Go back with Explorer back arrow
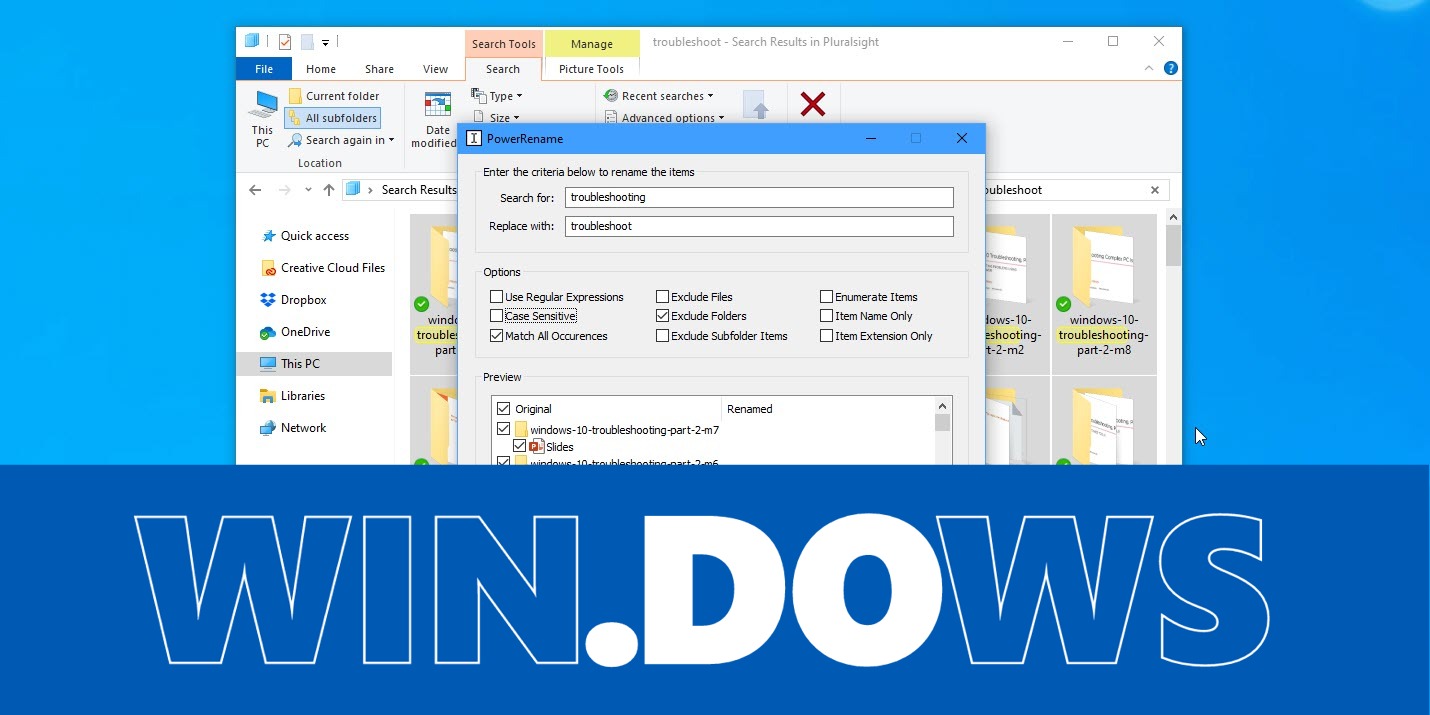 pyautogui.click(x=255, y=190)
